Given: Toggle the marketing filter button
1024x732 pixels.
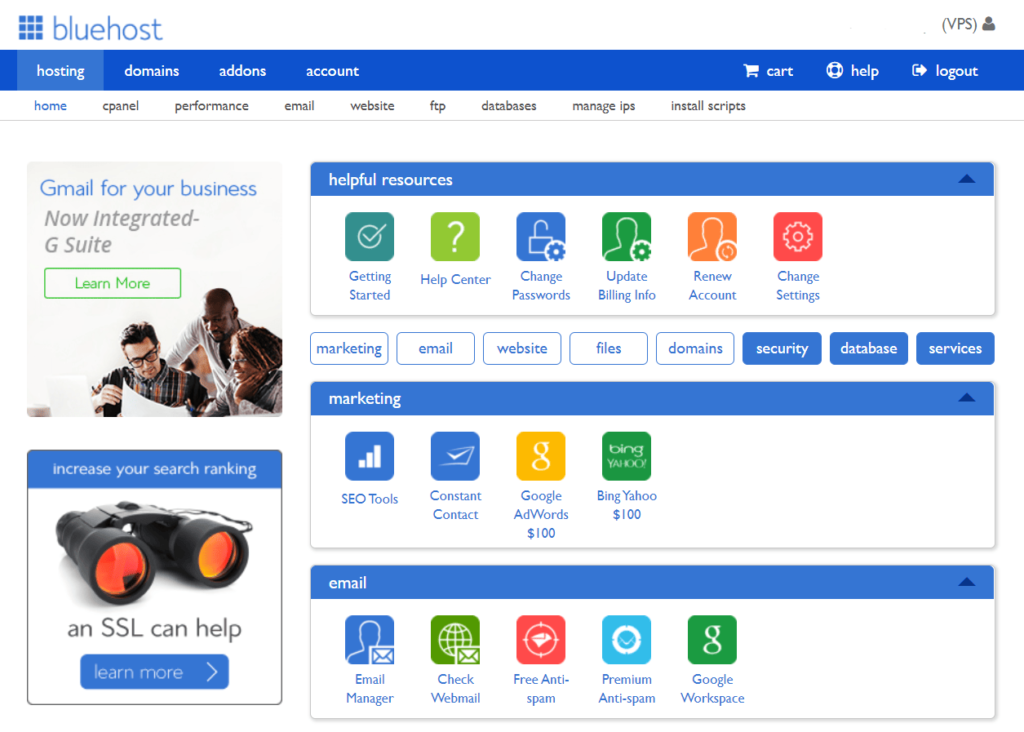Looking at the screenshot, I should coord(349,348).
